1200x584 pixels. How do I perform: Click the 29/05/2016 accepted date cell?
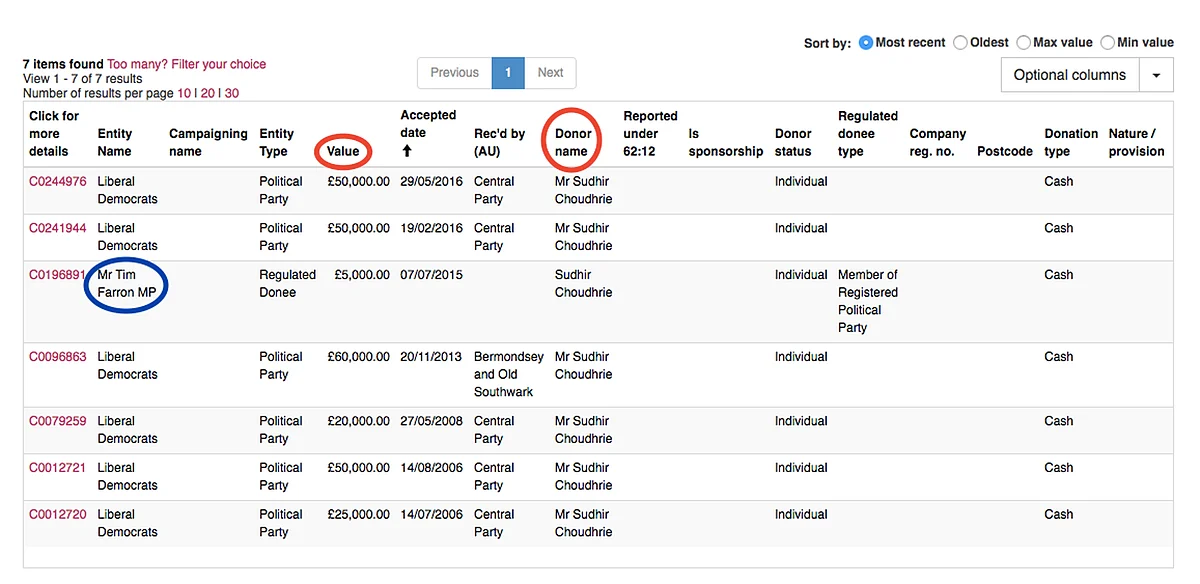click(x=432, y=181)
